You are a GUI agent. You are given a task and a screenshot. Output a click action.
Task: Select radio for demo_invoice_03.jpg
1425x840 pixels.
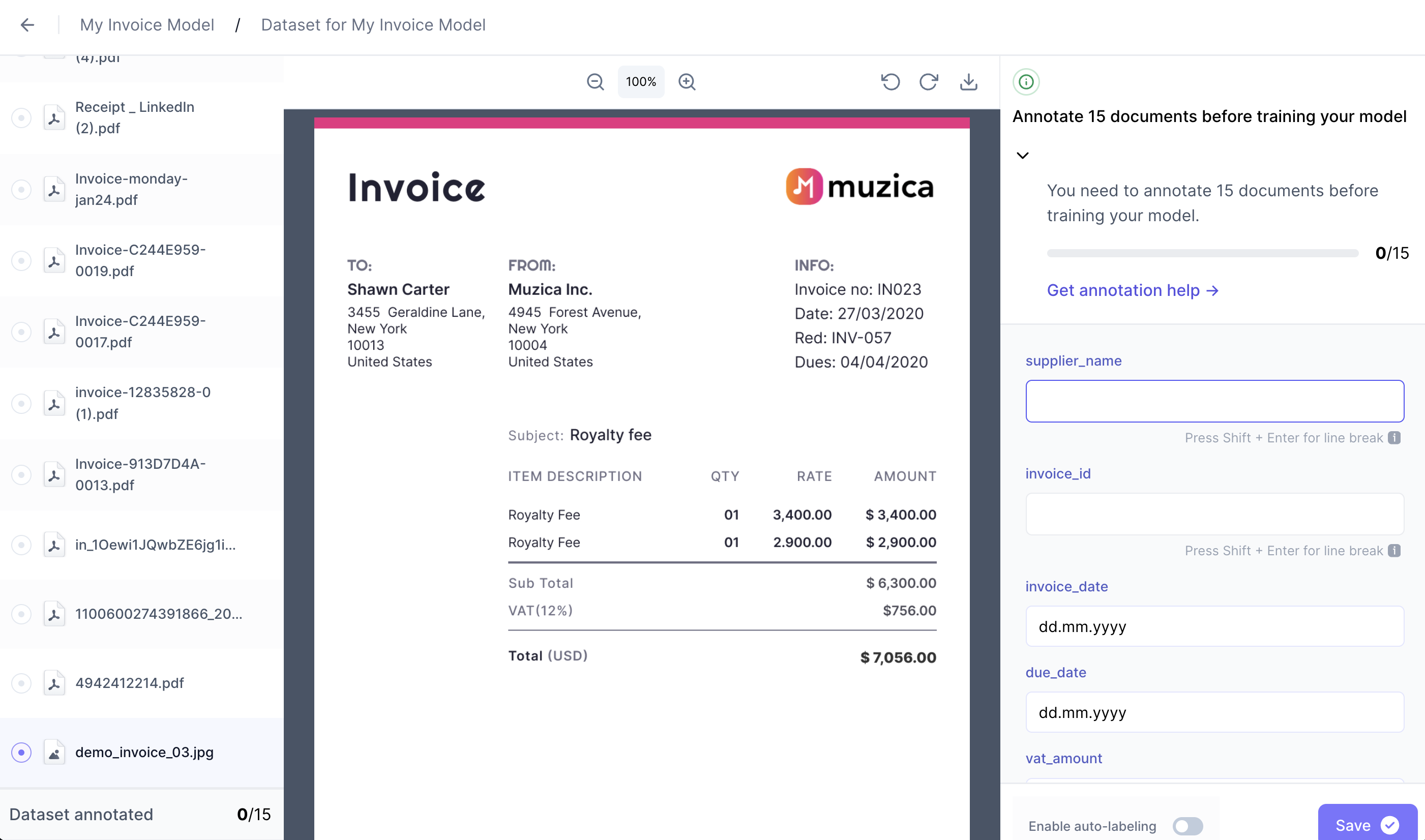pos(21,752)
